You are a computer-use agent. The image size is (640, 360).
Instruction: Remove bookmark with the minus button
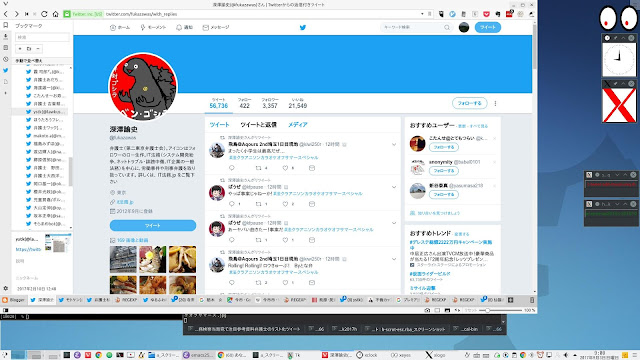pos(38,49)
